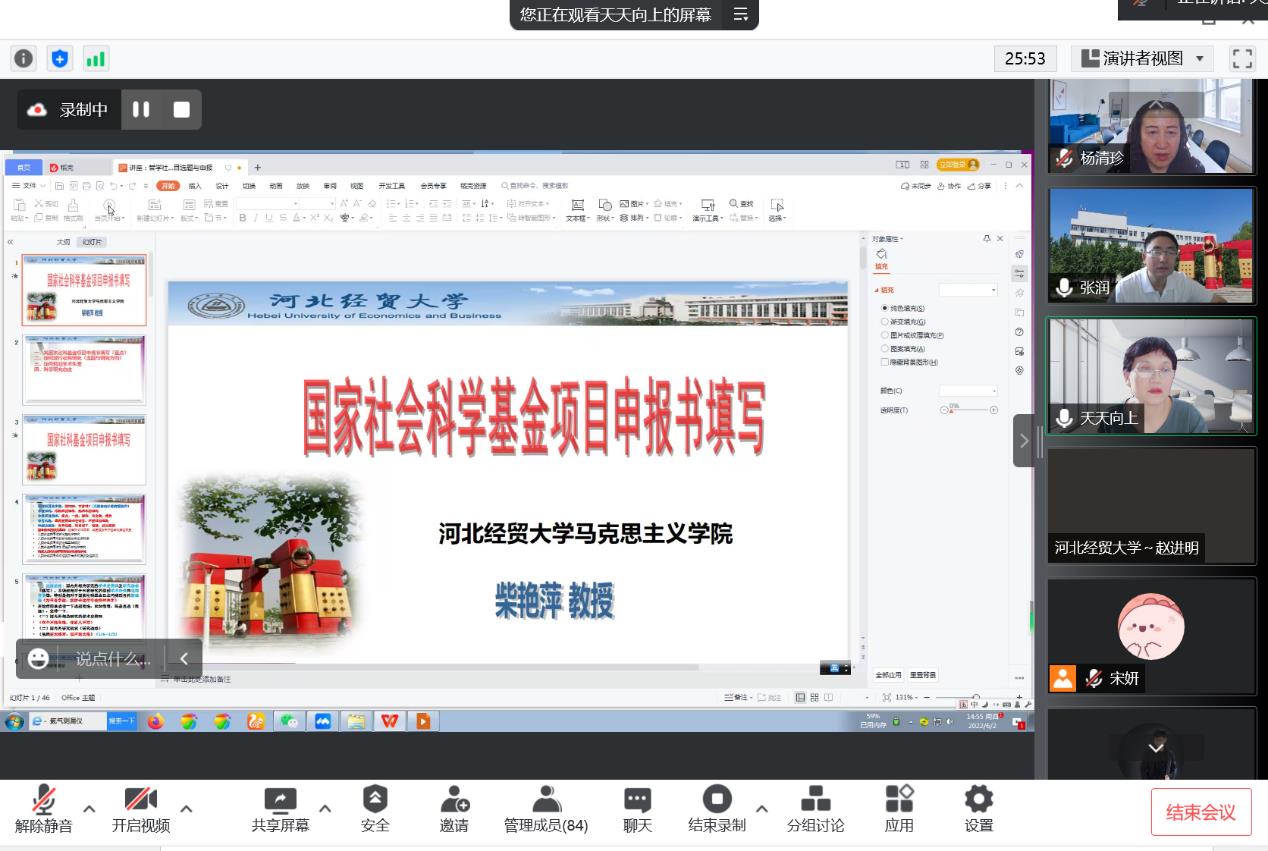Enter full screen mode
This screenshot has height=851, width=1268.
(x=1242, y=59)
